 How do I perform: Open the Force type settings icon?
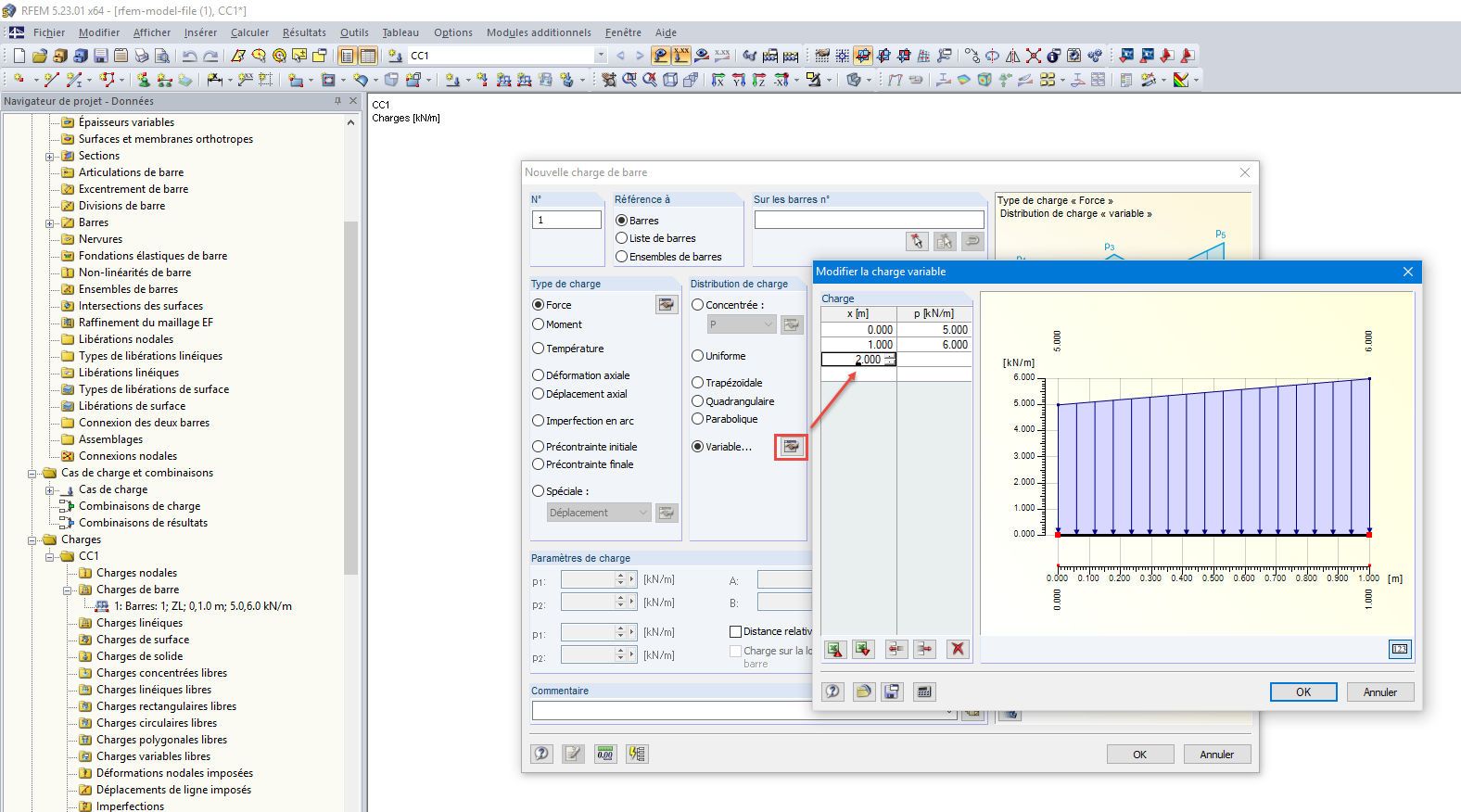tap(667, 305)
